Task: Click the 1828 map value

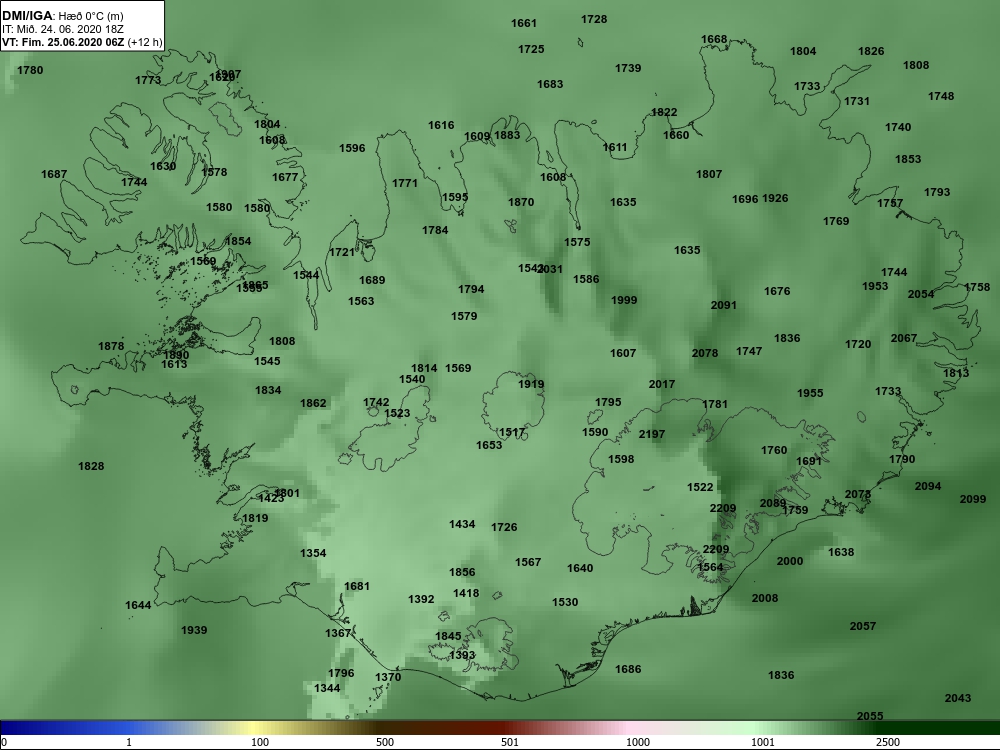Action: [x=91, y=467]
